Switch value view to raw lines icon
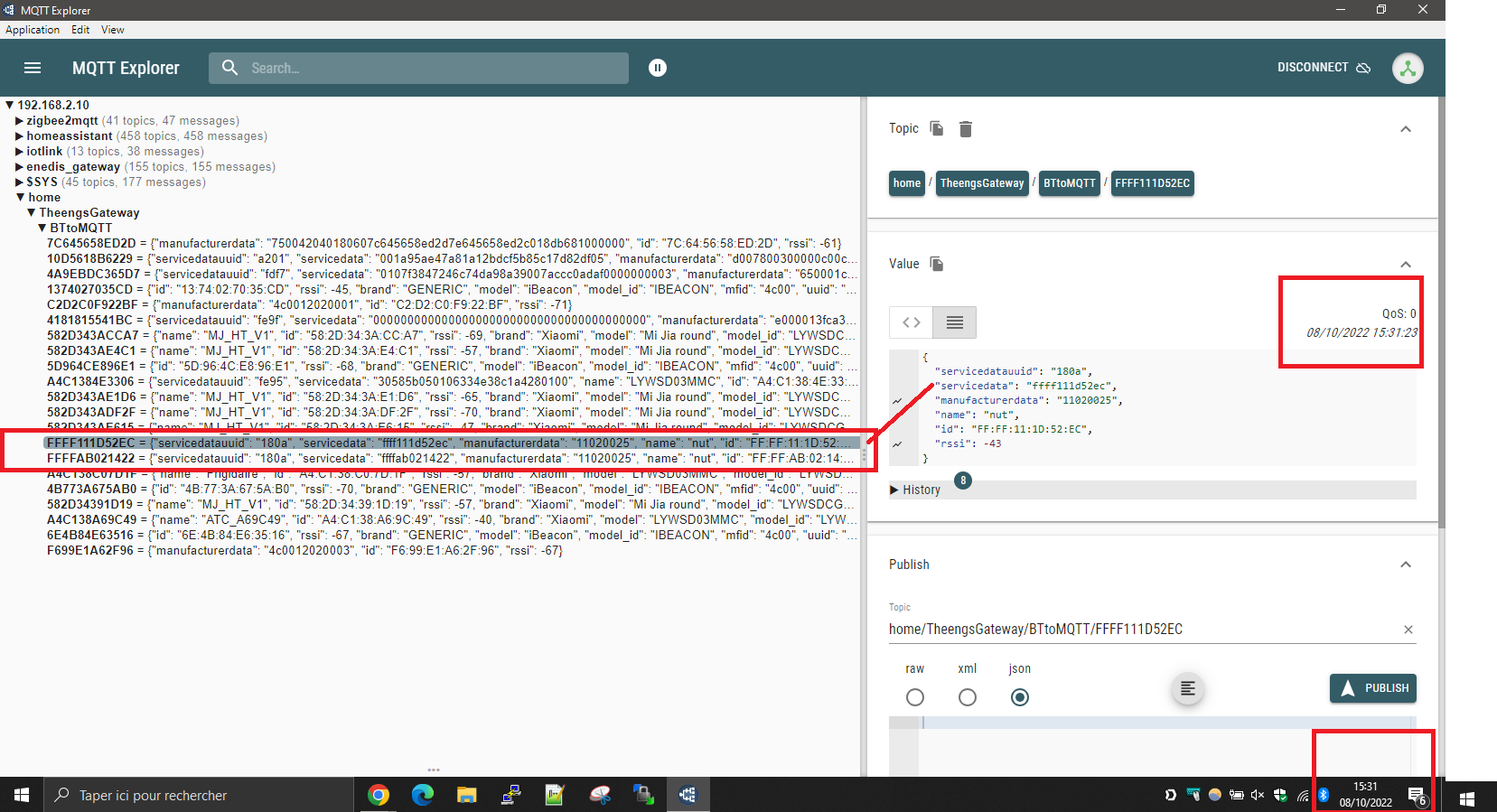1497x812 pixels. coord(955,322)
